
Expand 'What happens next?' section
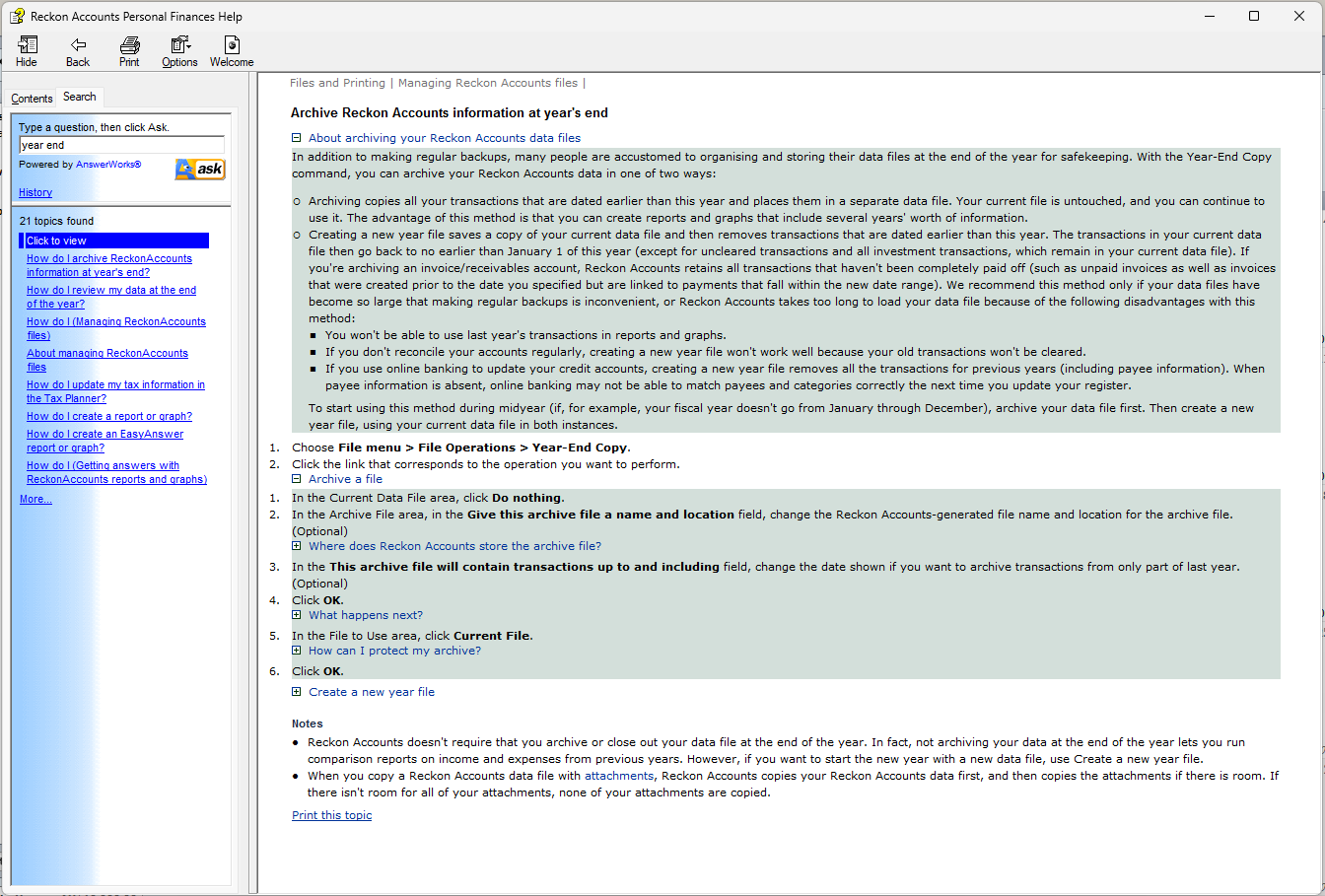(296, 615)
